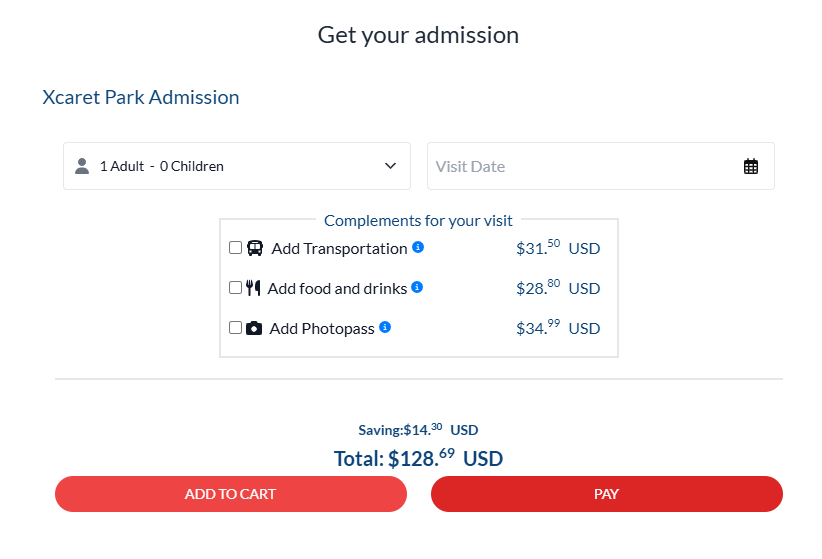Screen dimensions: 822x559
Task: Tick the Add food and drinks checkbox
Action: click(236, 288)
